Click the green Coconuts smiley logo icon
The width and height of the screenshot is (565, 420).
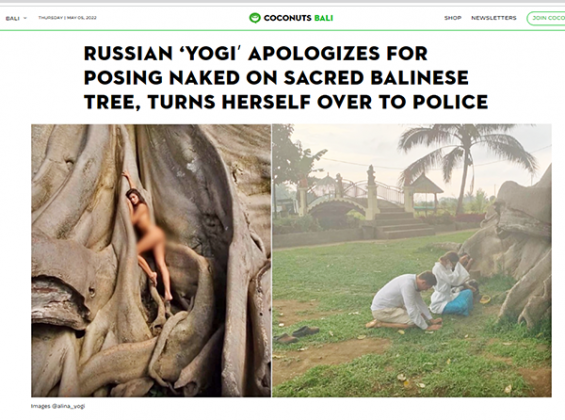tap(255, 18)
